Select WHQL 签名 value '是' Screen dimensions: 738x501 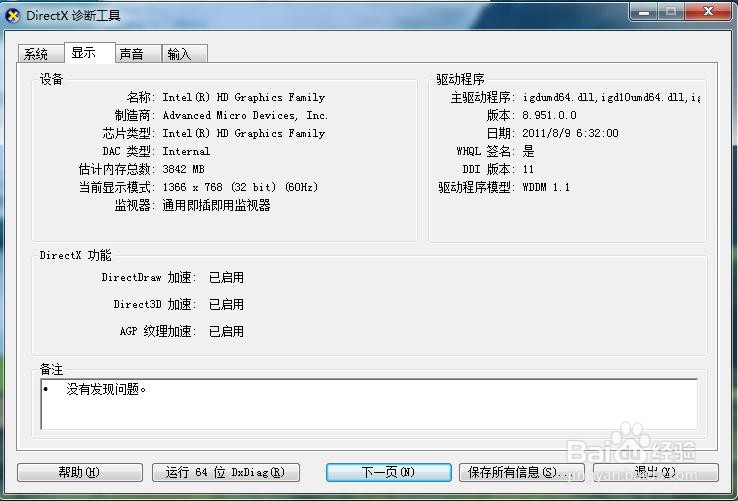(528, 151)
